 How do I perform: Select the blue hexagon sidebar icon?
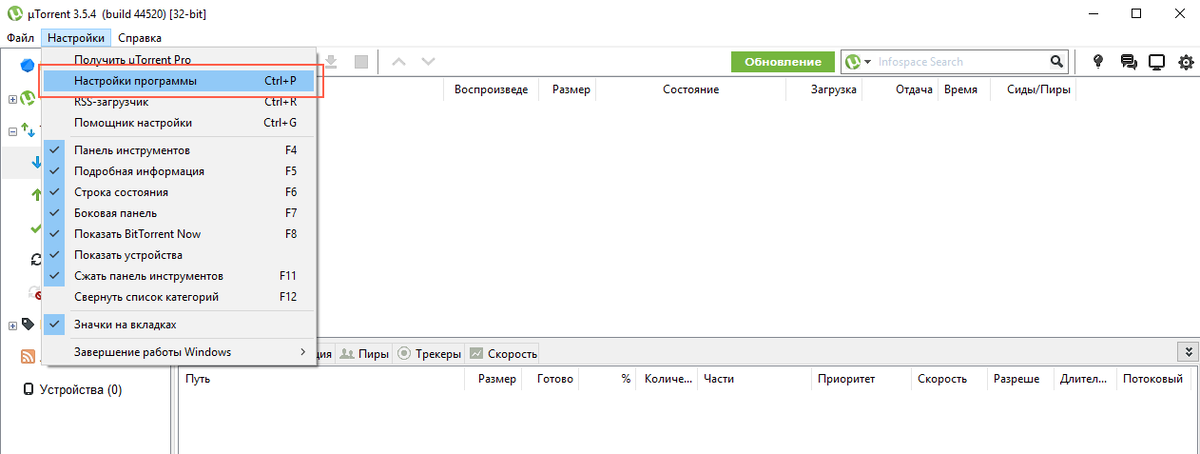pos(28,66)
